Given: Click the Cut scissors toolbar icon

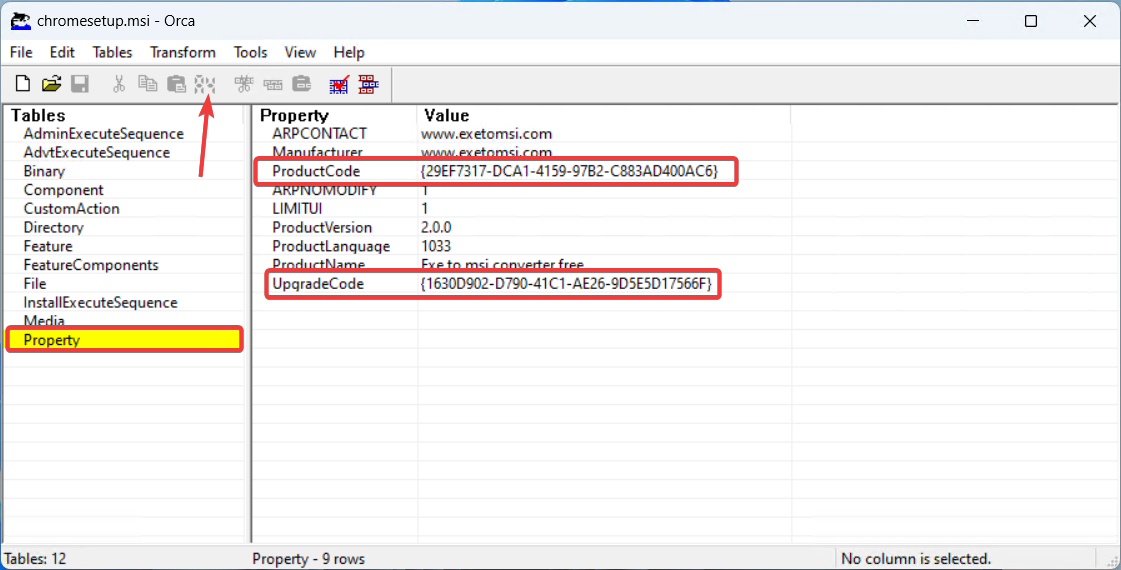Looking at the screenshot, I should pos(119,84).
